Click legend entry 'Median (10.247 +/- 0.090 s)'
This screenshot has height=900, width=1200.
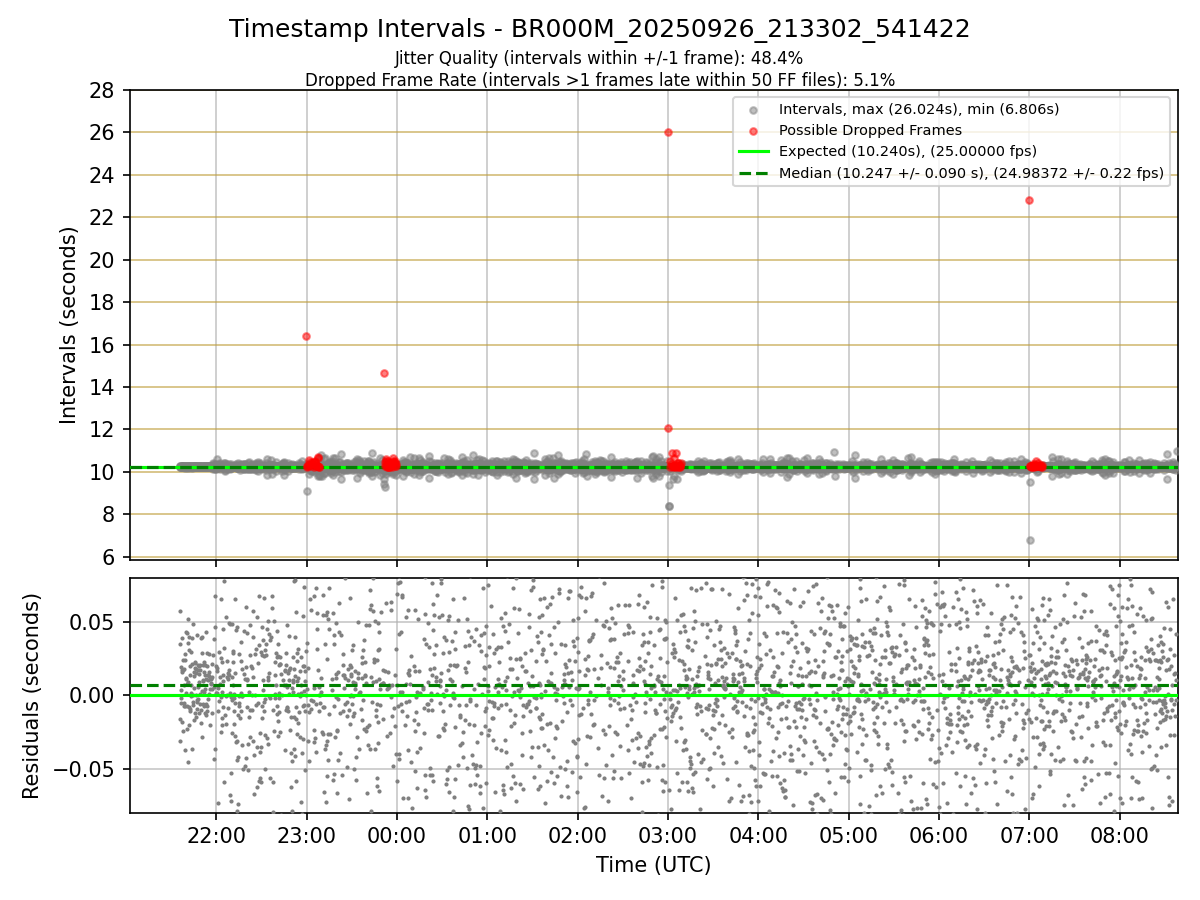coord(971,174)
